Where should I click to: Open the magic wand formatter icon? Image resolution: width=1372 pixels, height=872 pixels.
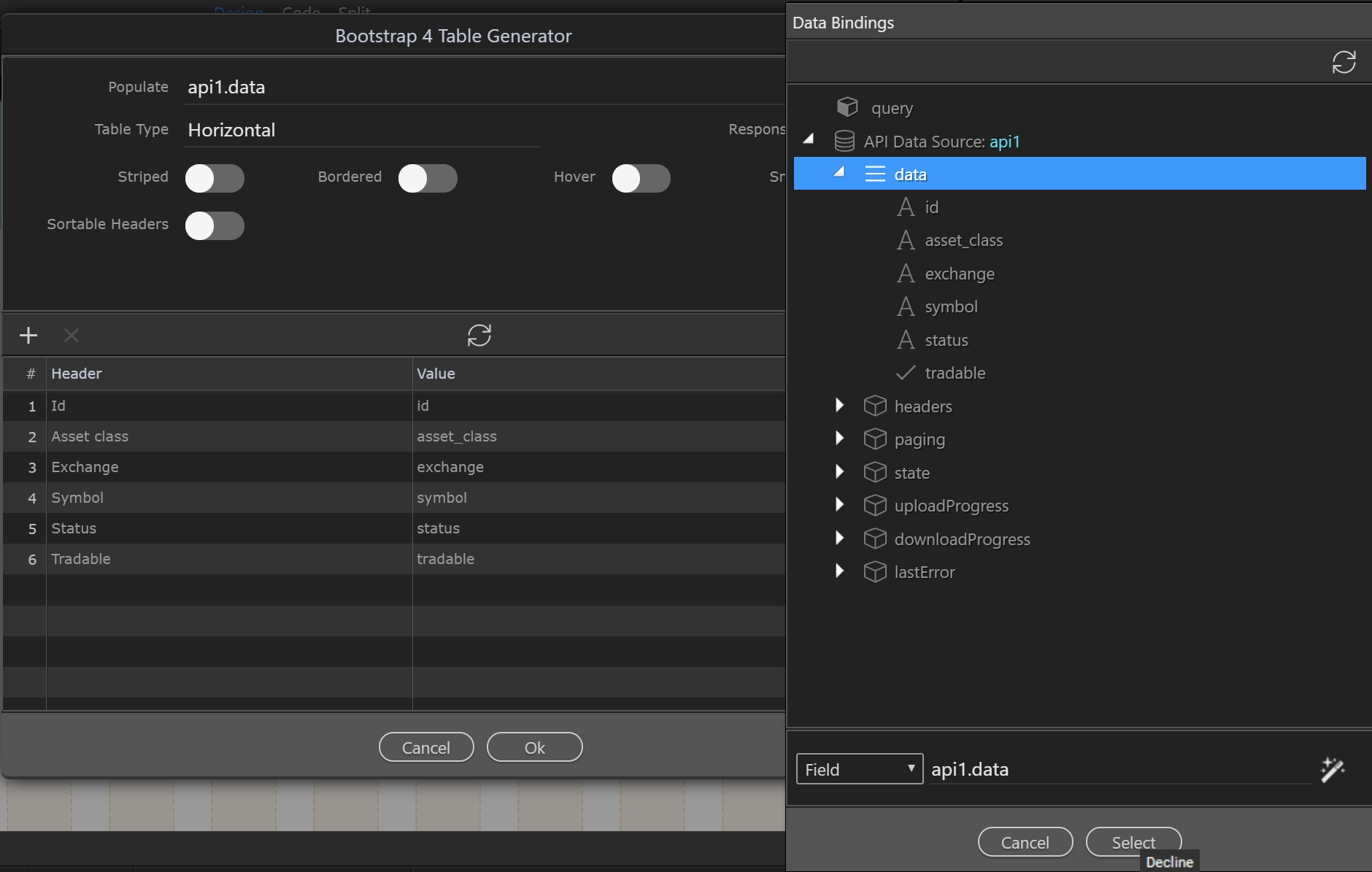1332,769
